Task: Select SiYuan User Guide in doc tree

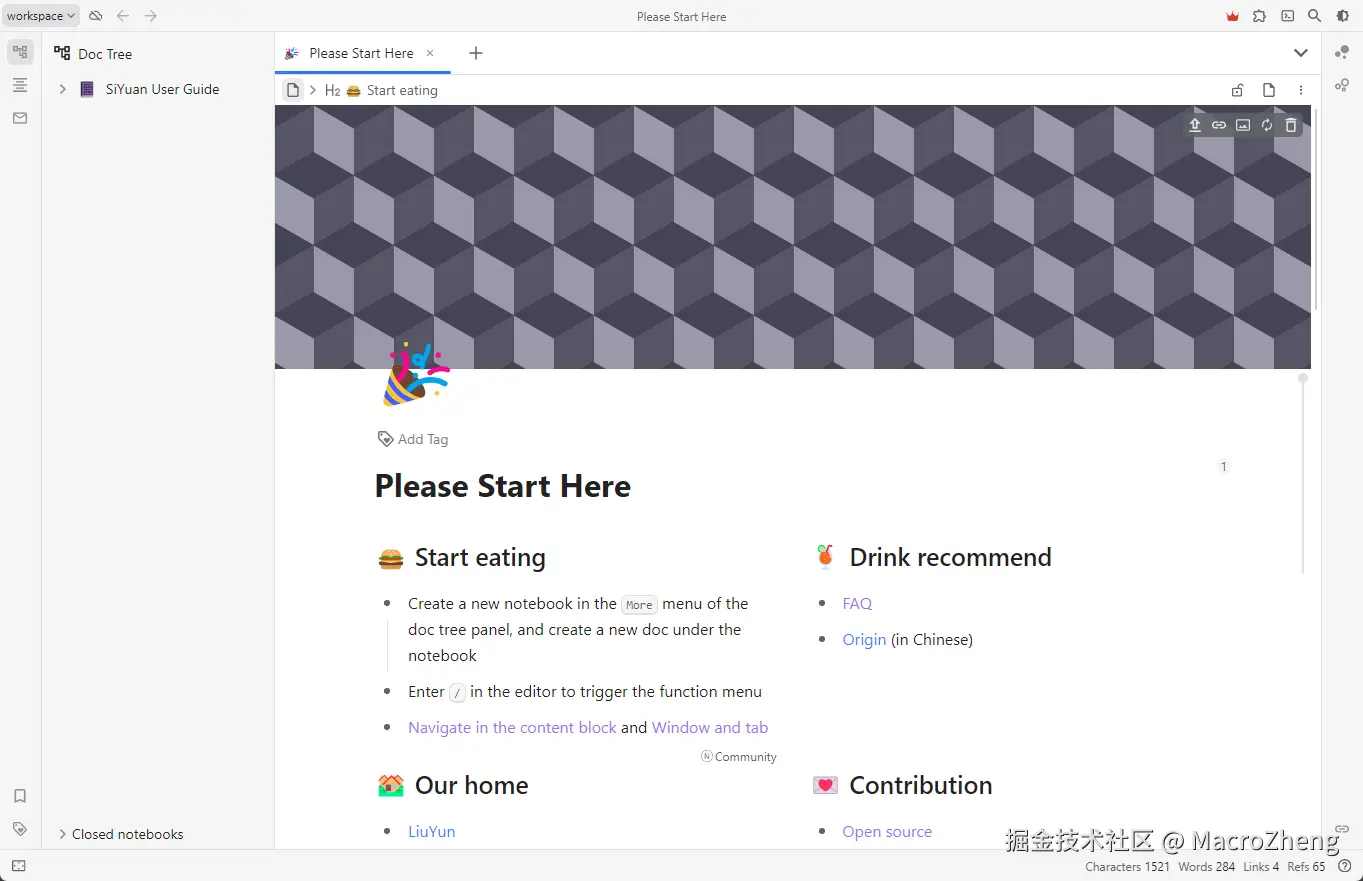Action: tap(163, 89)
